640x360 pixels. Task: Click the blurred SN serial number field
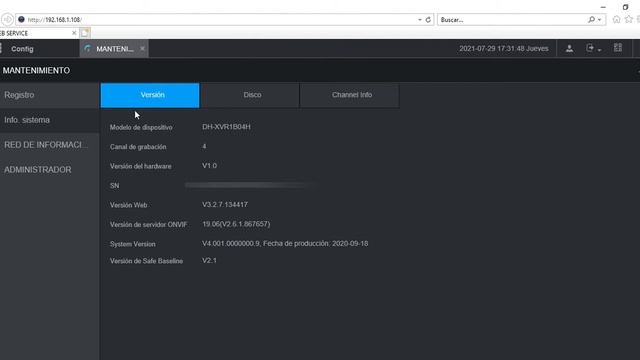point(249,185)
